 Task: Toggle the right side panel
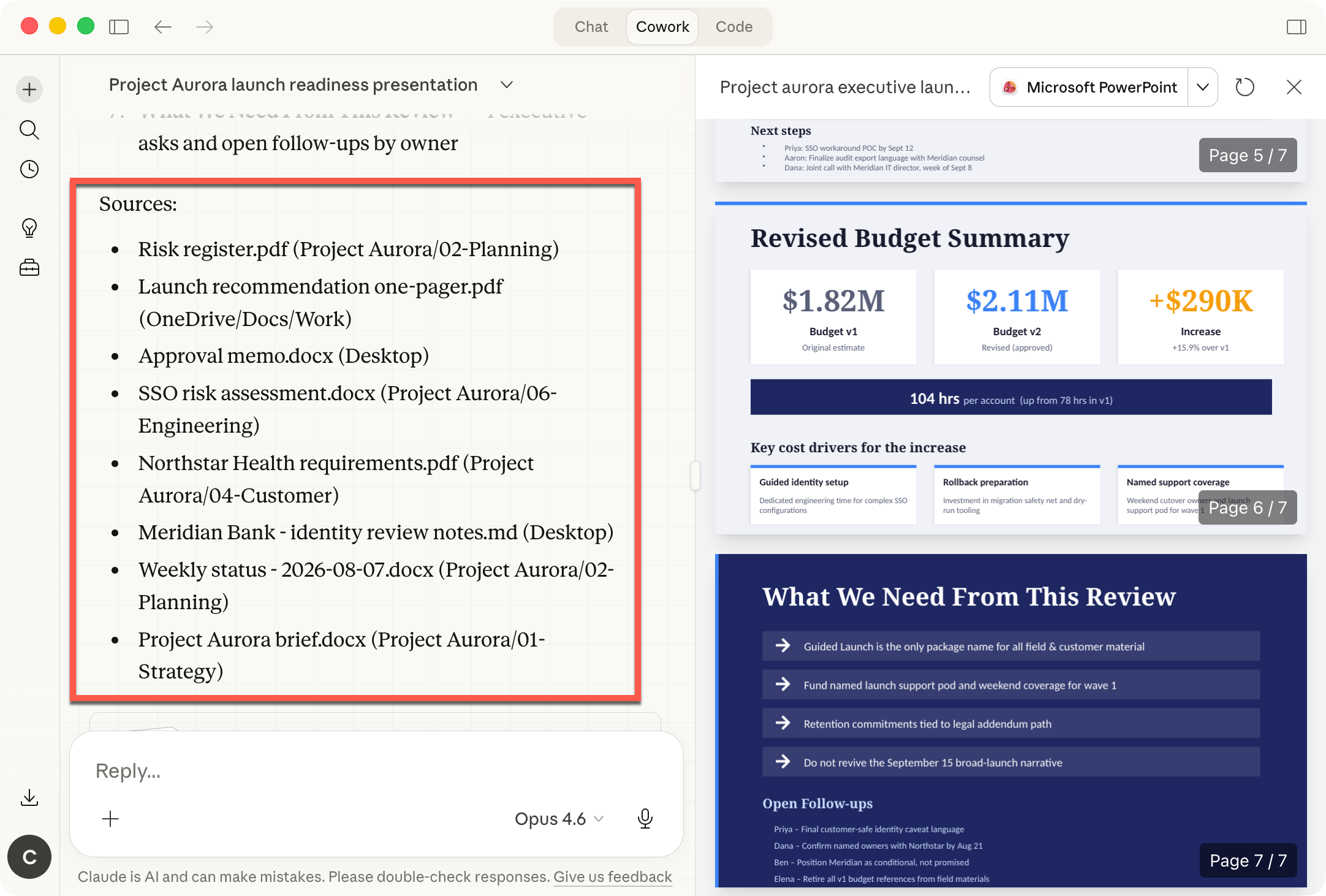[x=1296, y=26]
